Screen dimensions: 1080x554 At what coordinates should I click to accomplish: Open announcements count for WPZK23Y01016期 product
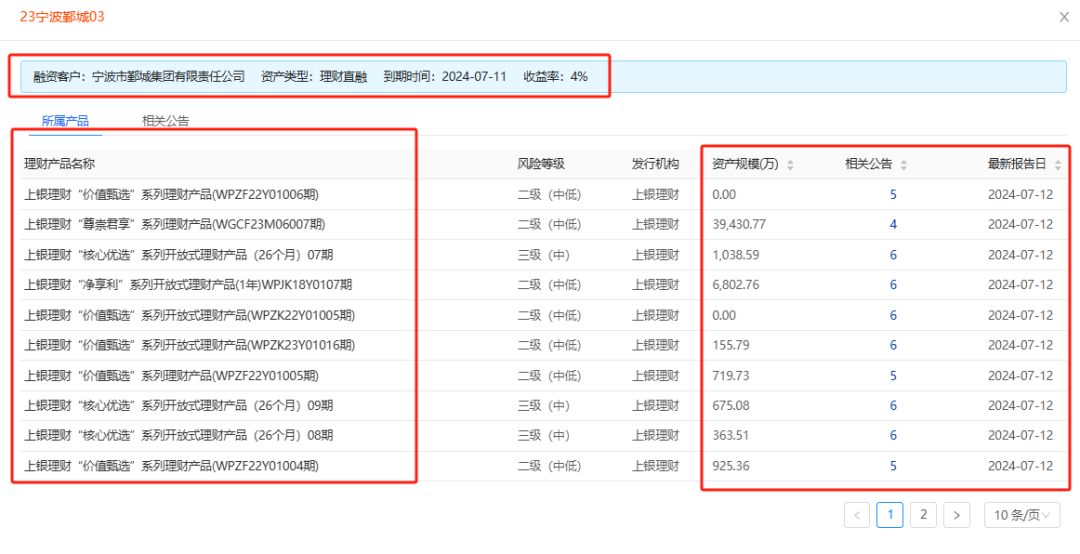(893, 345)
